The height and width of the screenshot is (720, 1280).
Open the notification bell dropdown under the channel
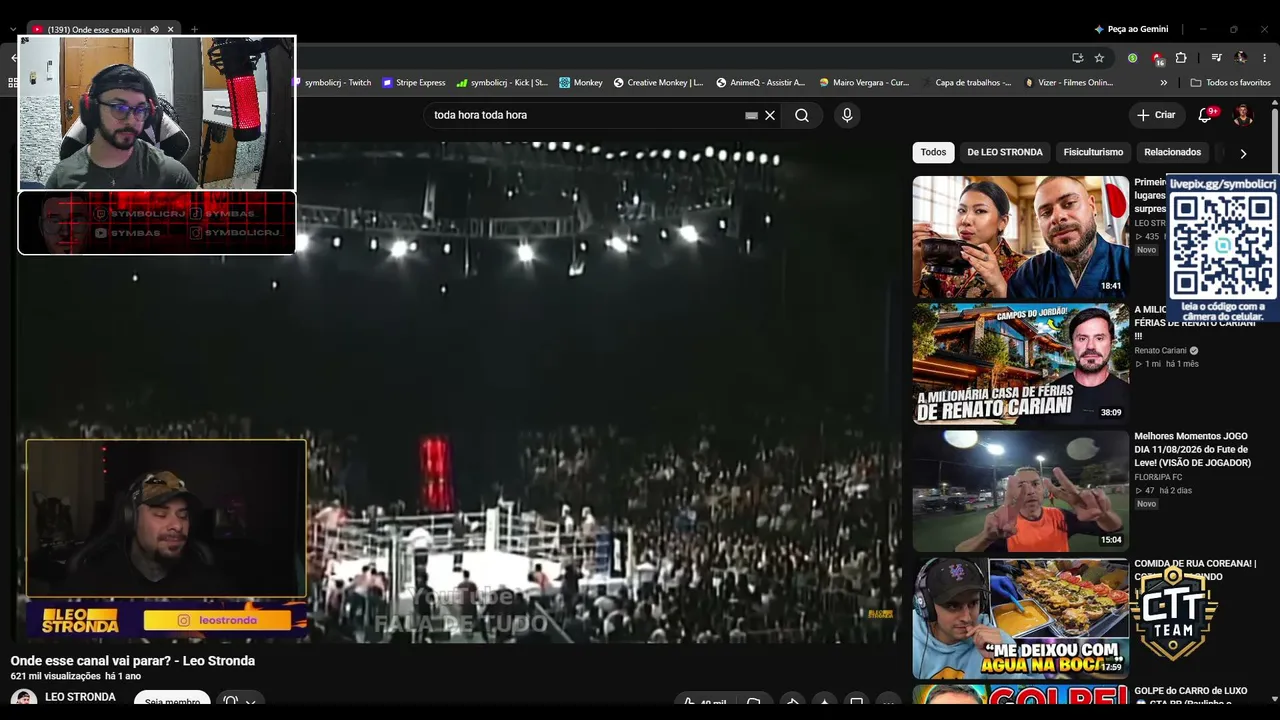pyautogui.click(x=239, y=702)
